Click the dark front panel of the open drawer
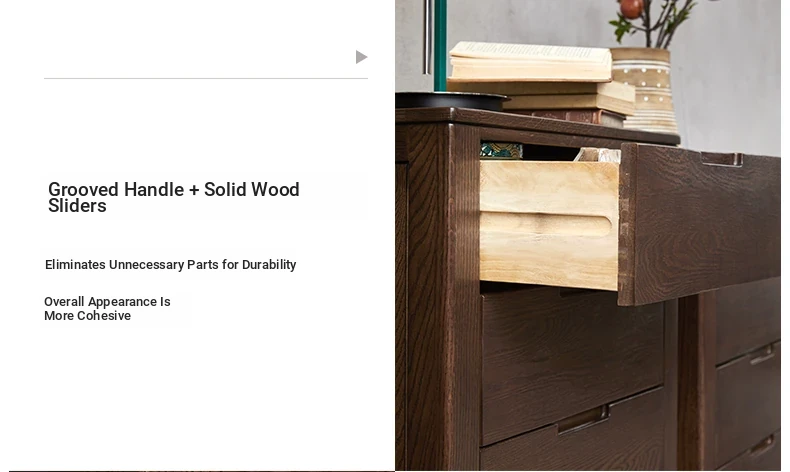The height and width of the screenshot is (472, 790). click(700, 225)
